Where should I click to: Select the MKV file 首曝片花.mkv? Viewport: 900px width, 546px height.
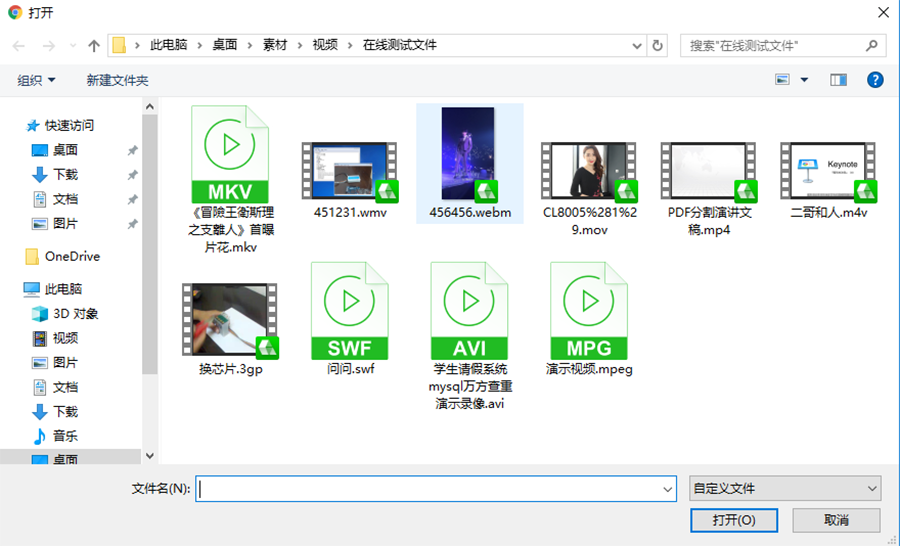[230, 154]
